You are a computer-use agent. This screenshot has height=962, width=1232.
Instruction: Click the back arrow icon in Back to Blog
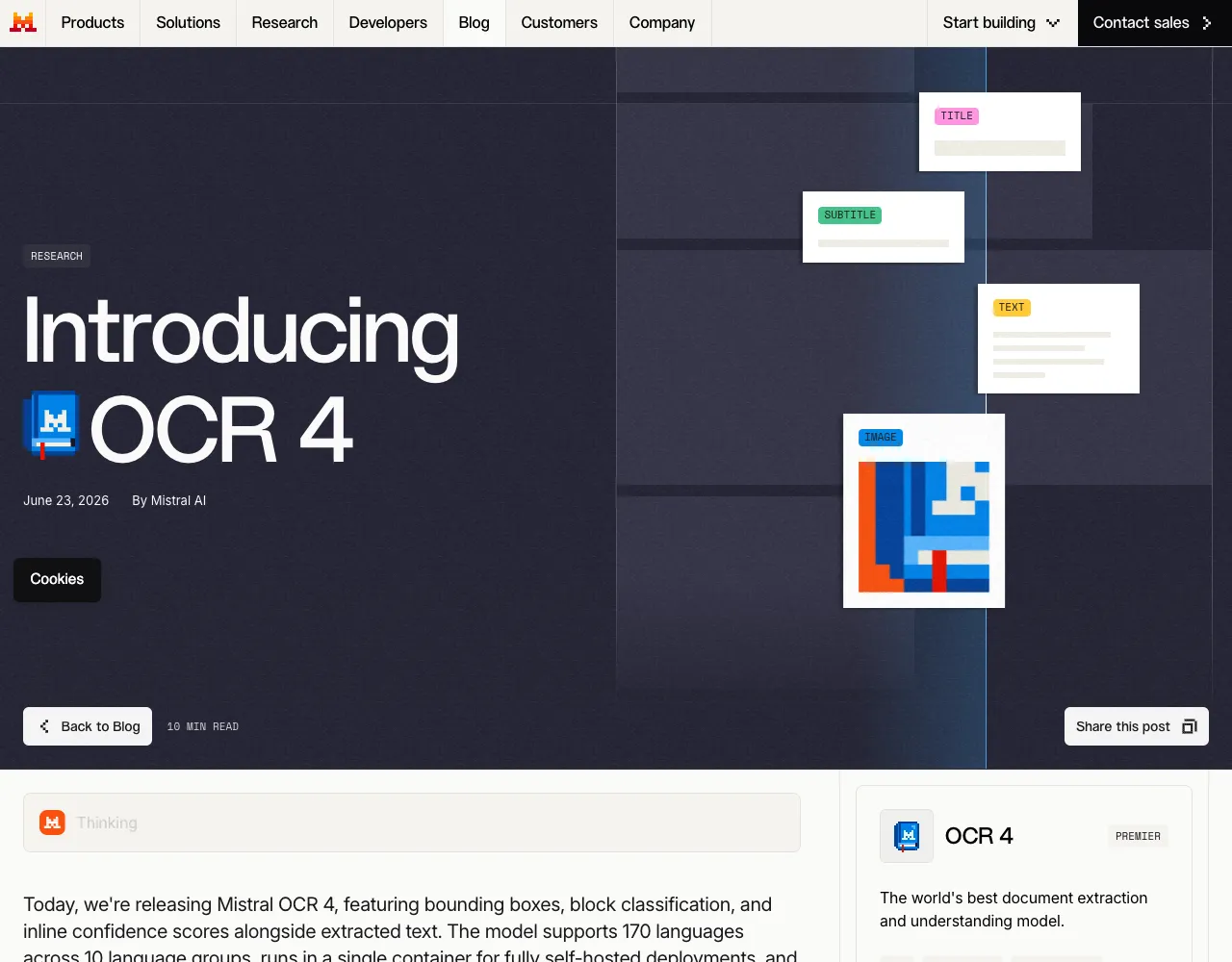[x=44, y=726]
